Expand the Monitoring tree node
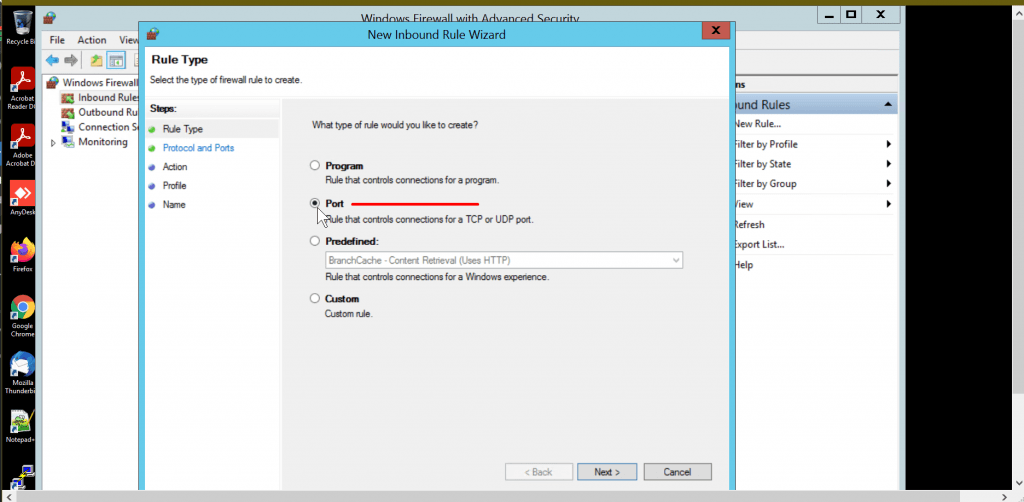The image size is (1024, 502). pos(53,143)
